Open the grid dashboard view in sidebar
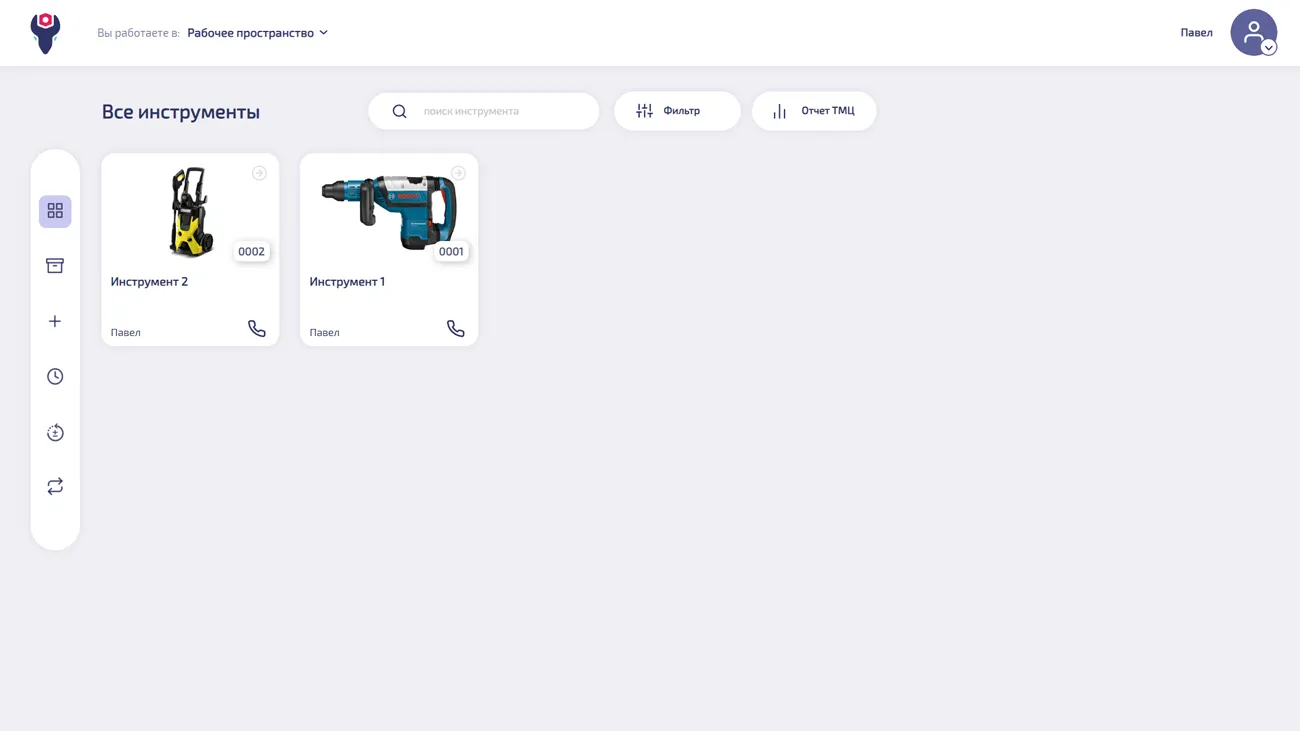Screen dimensions: 1300x731 coord(55,211)
